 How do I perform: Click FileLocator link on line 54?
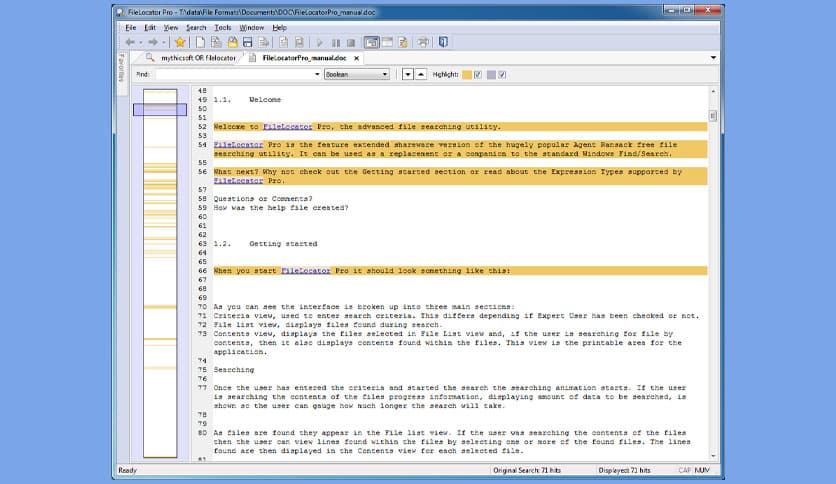(x=238, y=145)
